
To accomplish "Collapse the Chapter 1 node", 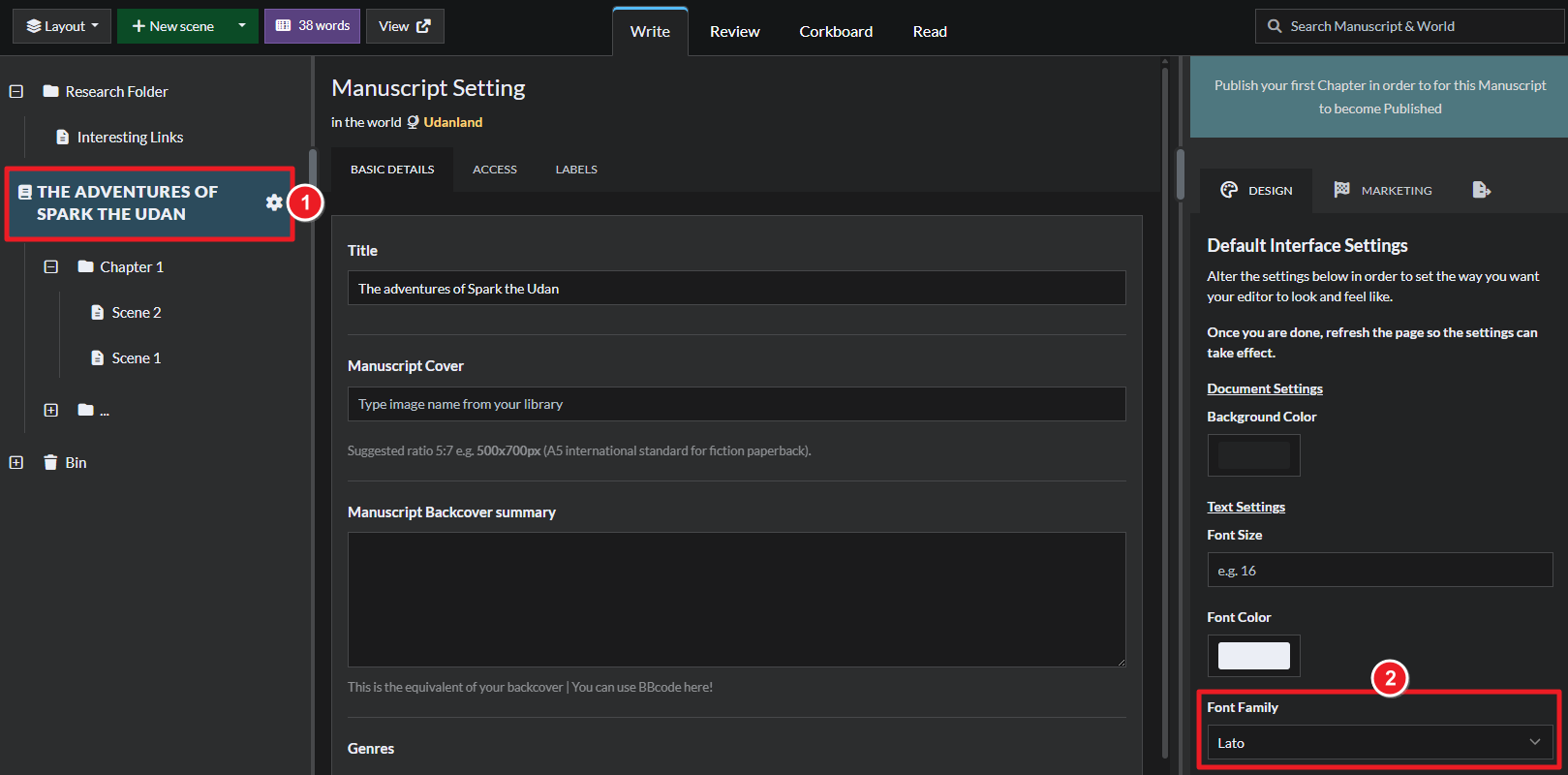I will click(x=51, y=266).
